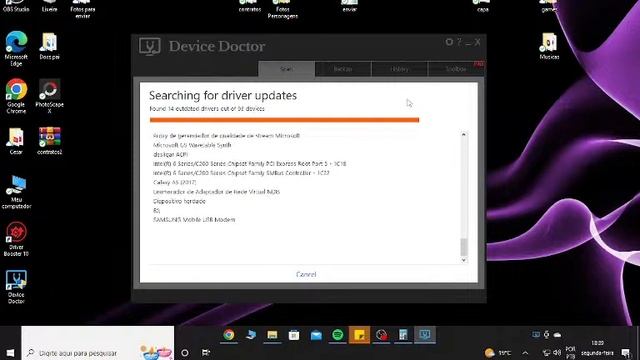Screen dimensions: 640x360
Task: Select the Adaptador de Rede Virtual NDIS row
Action: tap(216, 192)
